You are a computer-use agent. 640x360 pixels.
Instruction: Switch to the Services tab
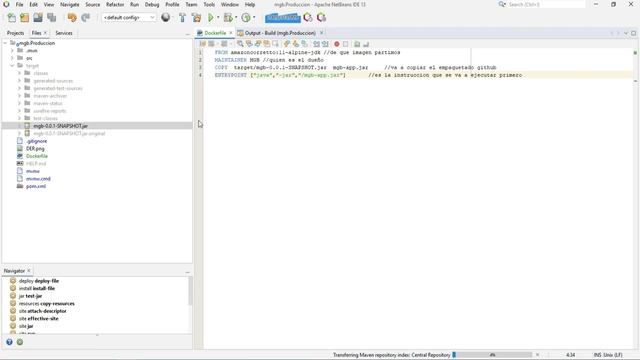(x=64, y=33)
